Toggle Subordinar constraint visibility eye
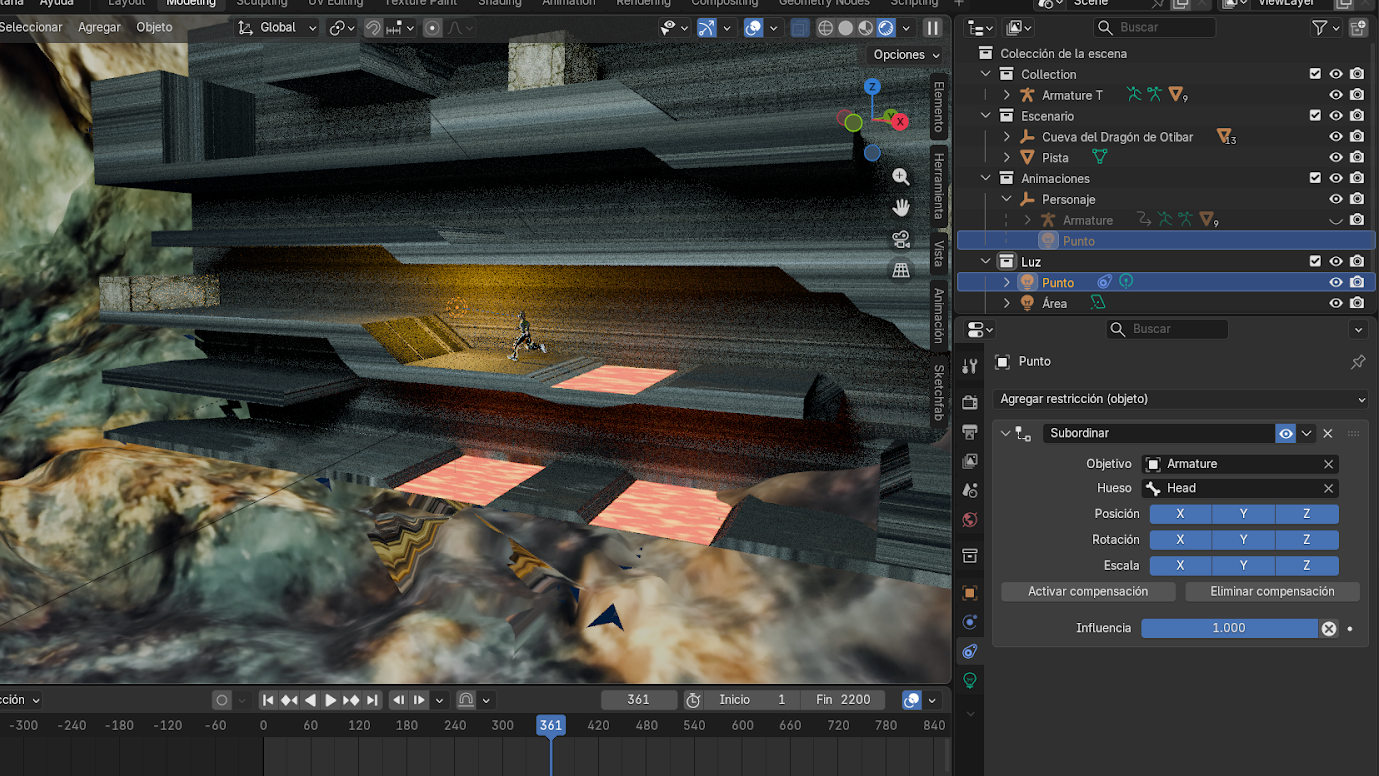Viewport: 1379px width, 776px height. (x=1285, y=433)
